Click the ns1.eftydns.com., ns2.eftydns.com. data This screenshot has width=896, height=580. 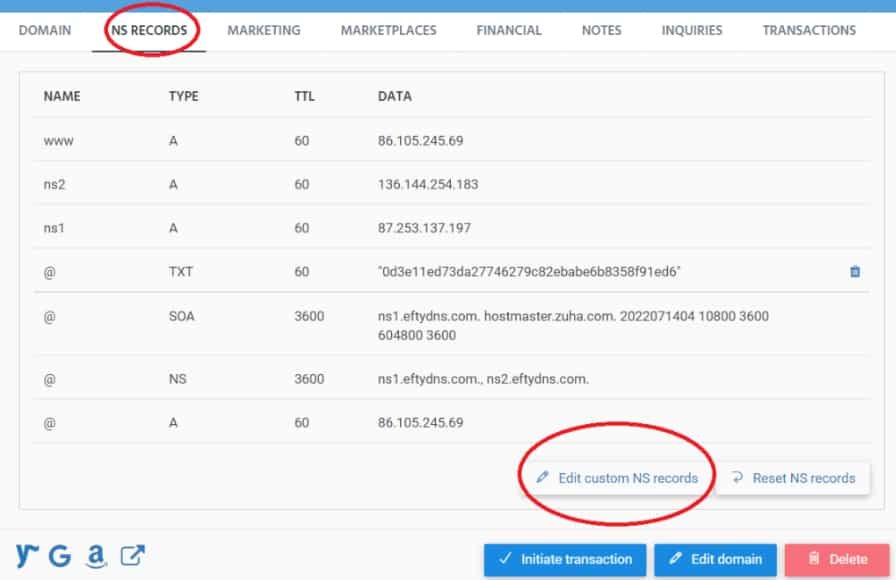tap(483, 379)
